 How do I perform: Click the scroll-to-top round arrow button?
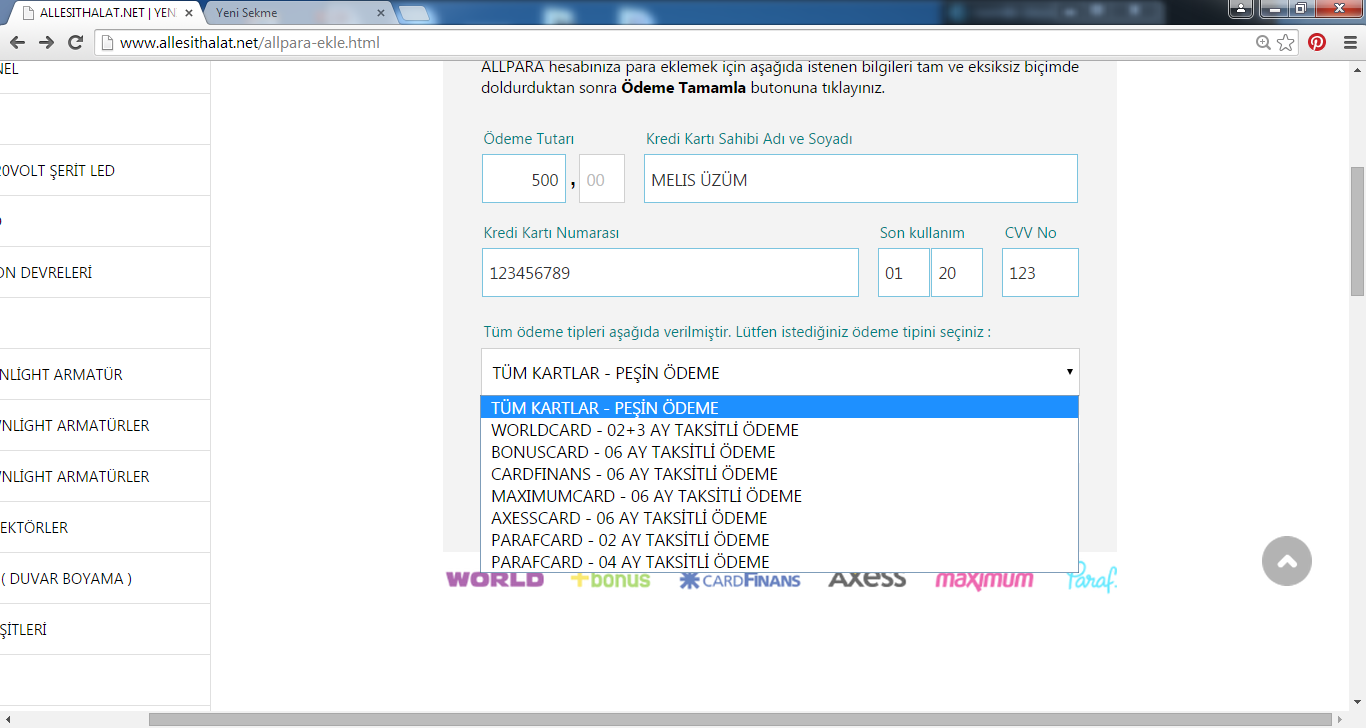1286,561
